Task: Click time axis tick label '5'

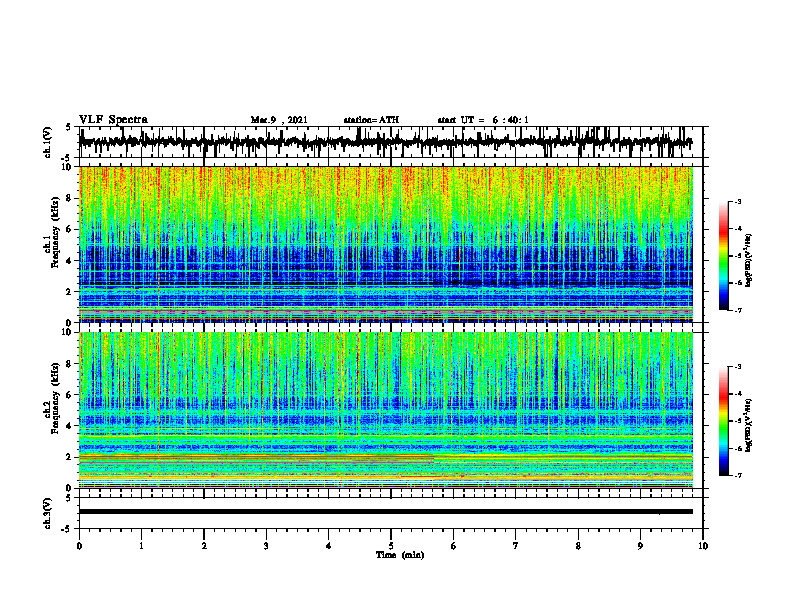Action: [391, 546]
